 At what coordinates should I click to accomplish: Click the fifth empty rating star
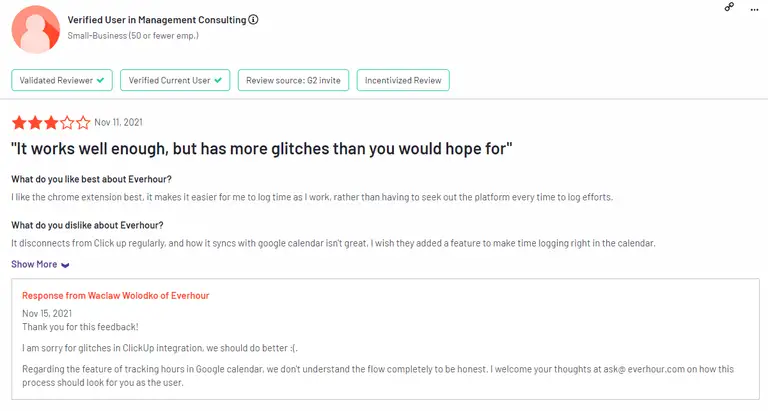point(83,123)
